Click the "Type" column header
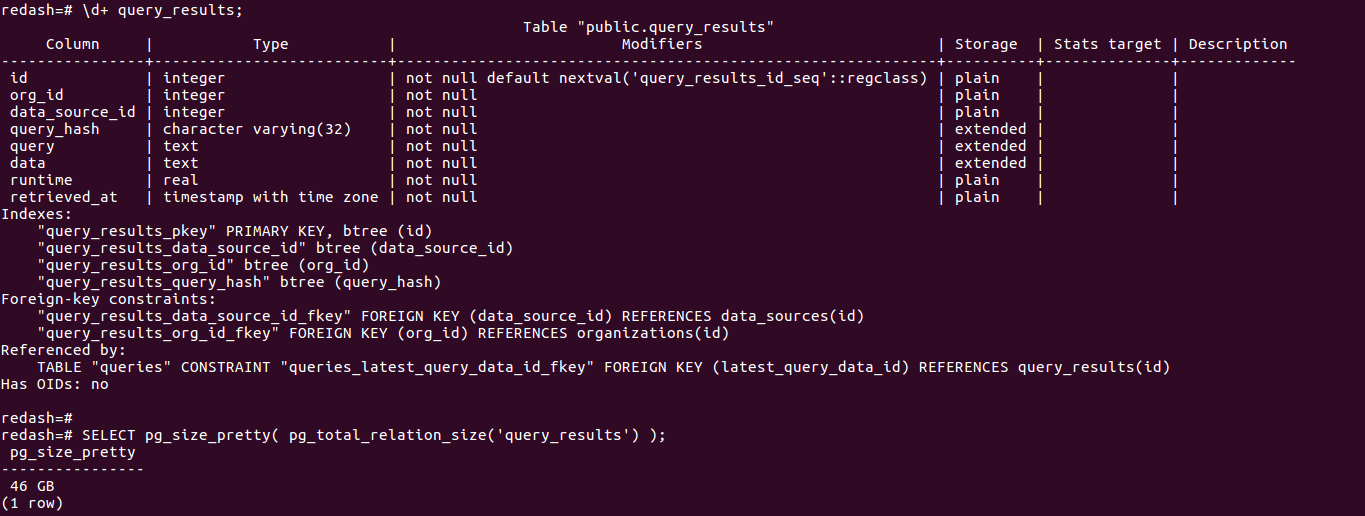The image size is (1365, 516). point(270,44)
